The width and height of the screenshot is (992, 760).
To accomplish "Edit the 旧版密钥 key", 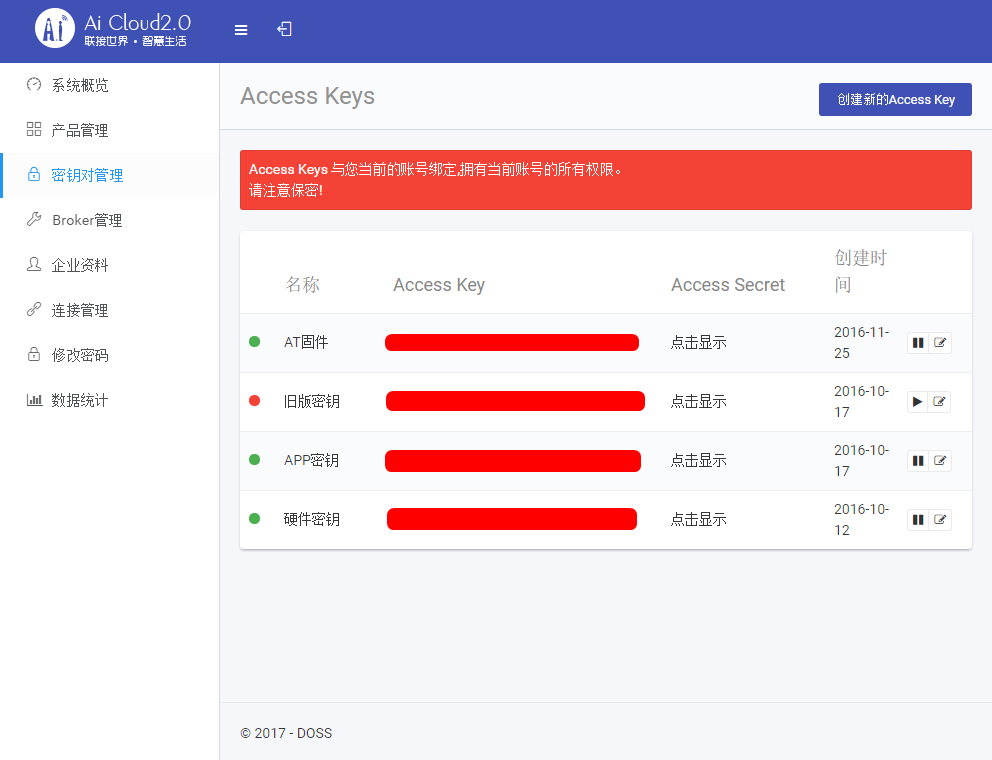I will tap(939, 402).
